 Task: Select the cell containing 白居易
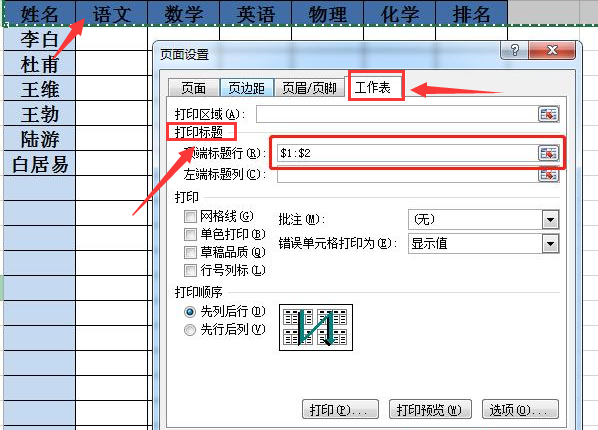tap(39, 163)
